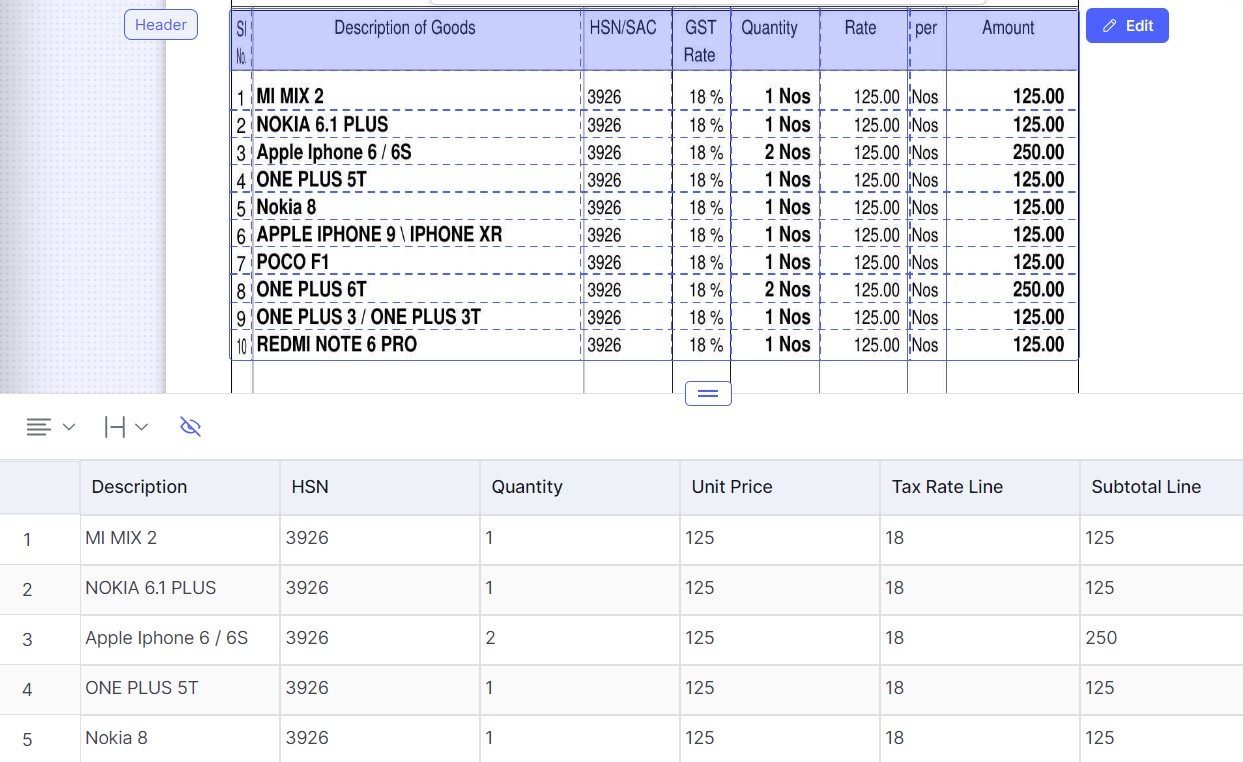This screenshot has width=1243, height=762.
Task: Click the panel divider drag handle
Action: pyautogui.click(x=708, y=393)
